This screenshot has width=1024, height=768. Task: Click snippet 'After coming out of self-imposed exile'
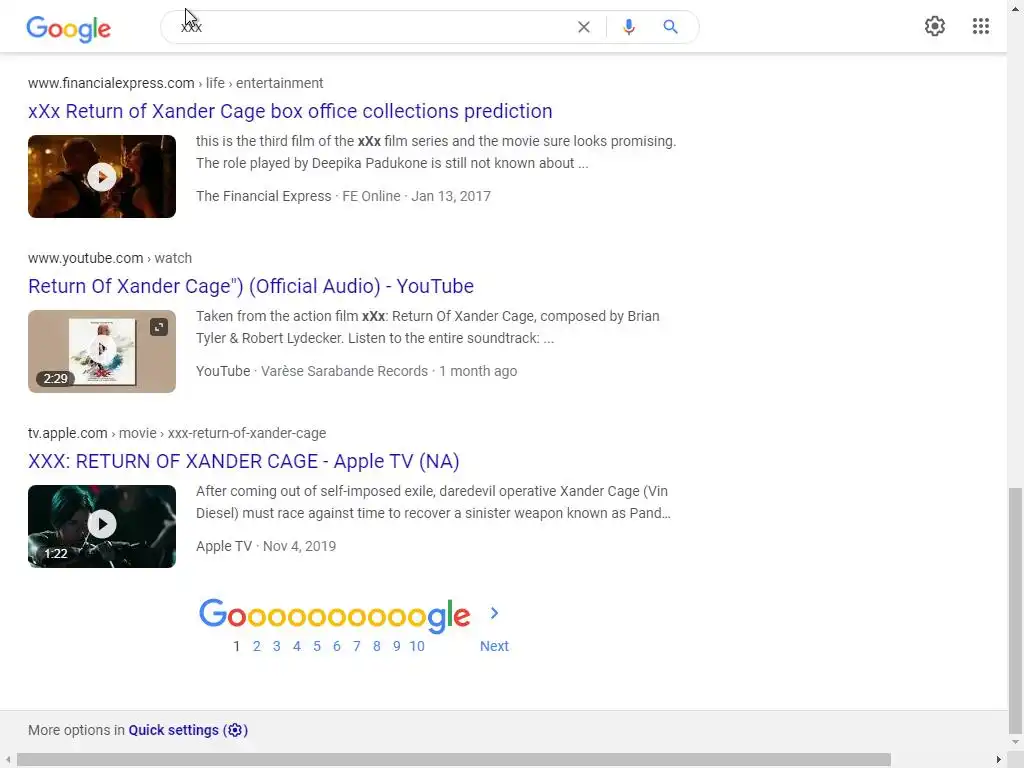[433, 502]
